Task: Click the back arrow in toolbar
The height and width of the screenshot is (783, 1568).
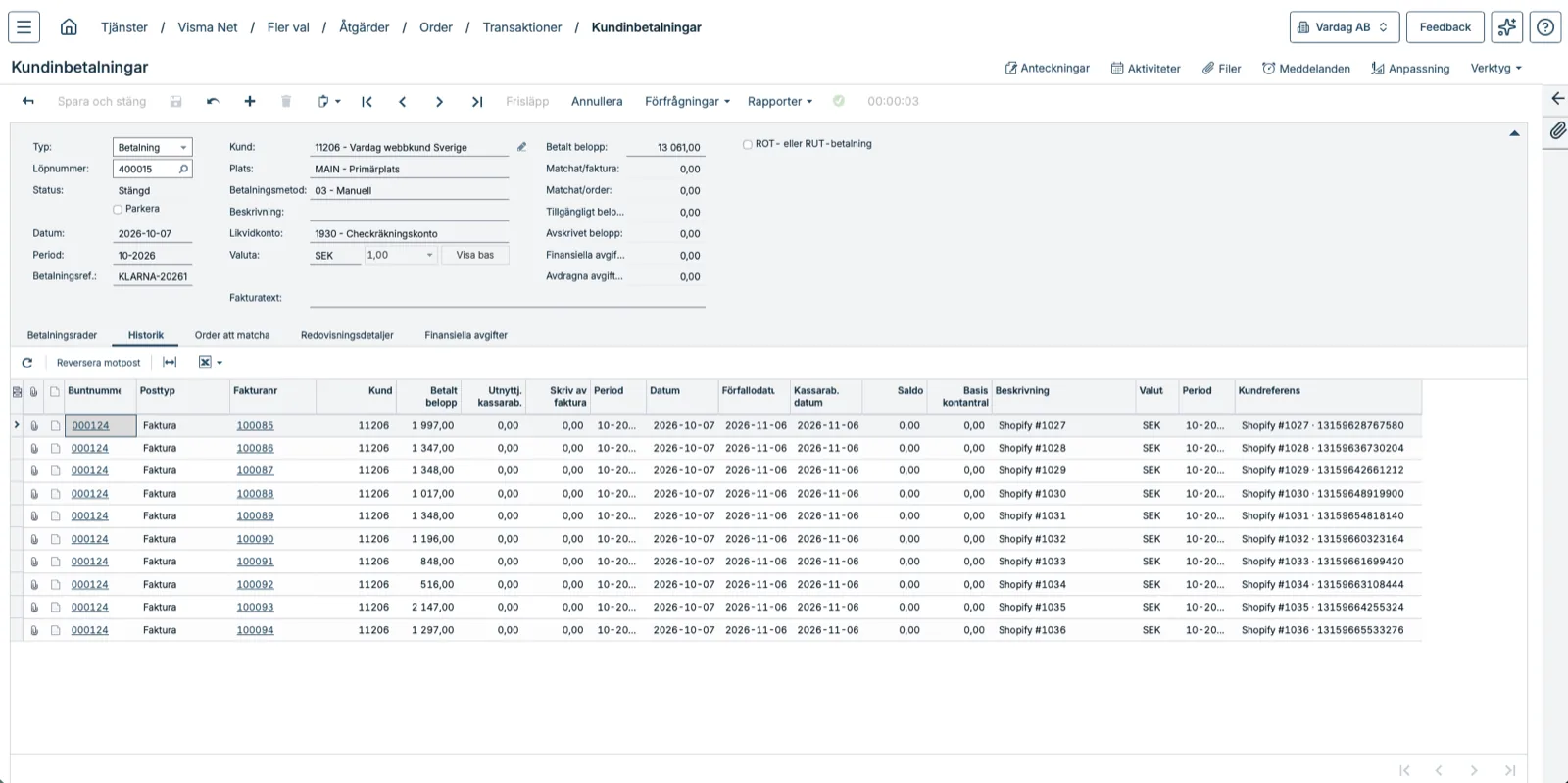Action: [28, 101]
